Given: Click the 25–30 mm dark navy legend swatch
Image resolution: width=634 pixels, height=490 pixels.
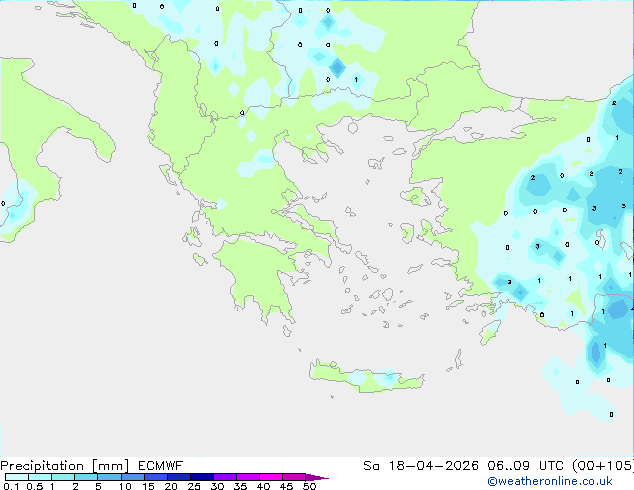Looking at the screenshot, I should pyautogui.click(x=202, y=477).
